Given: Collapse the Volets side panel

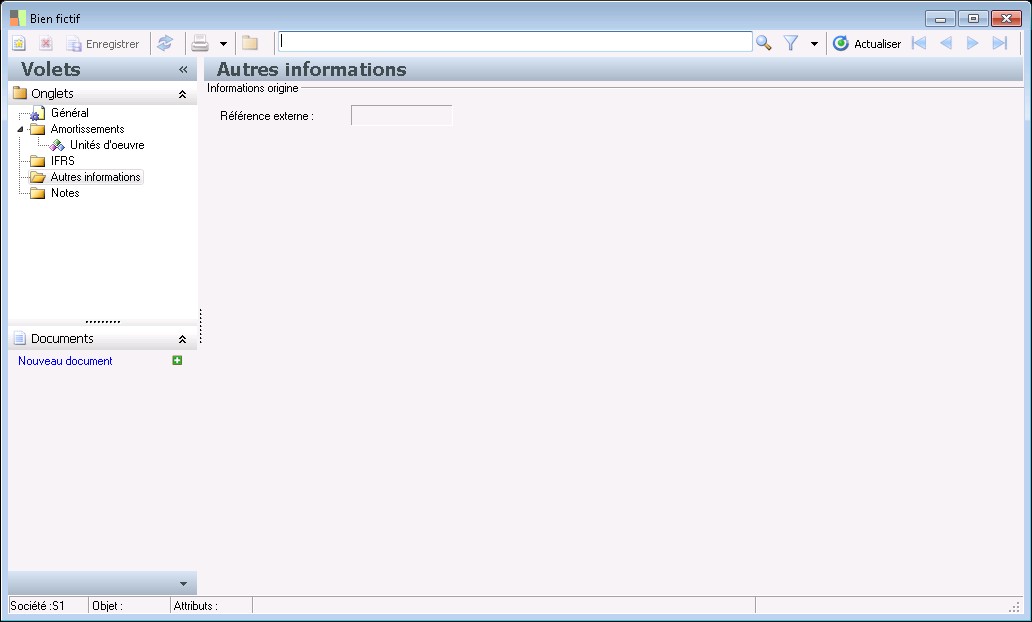Looking at the screenshot, I should pos(183,70).
